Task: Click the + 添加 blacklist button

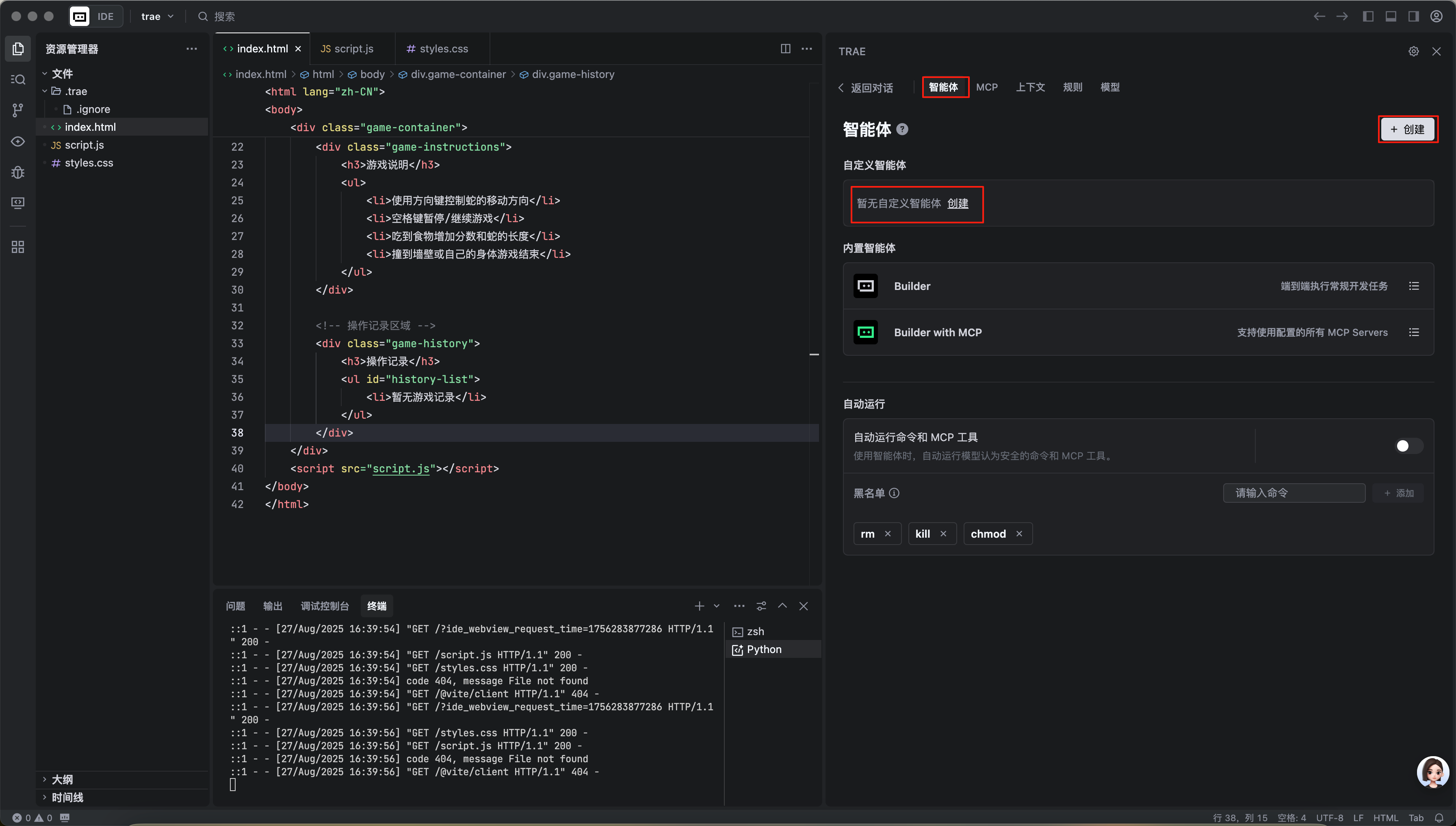Action: (x=1398, y=493)
